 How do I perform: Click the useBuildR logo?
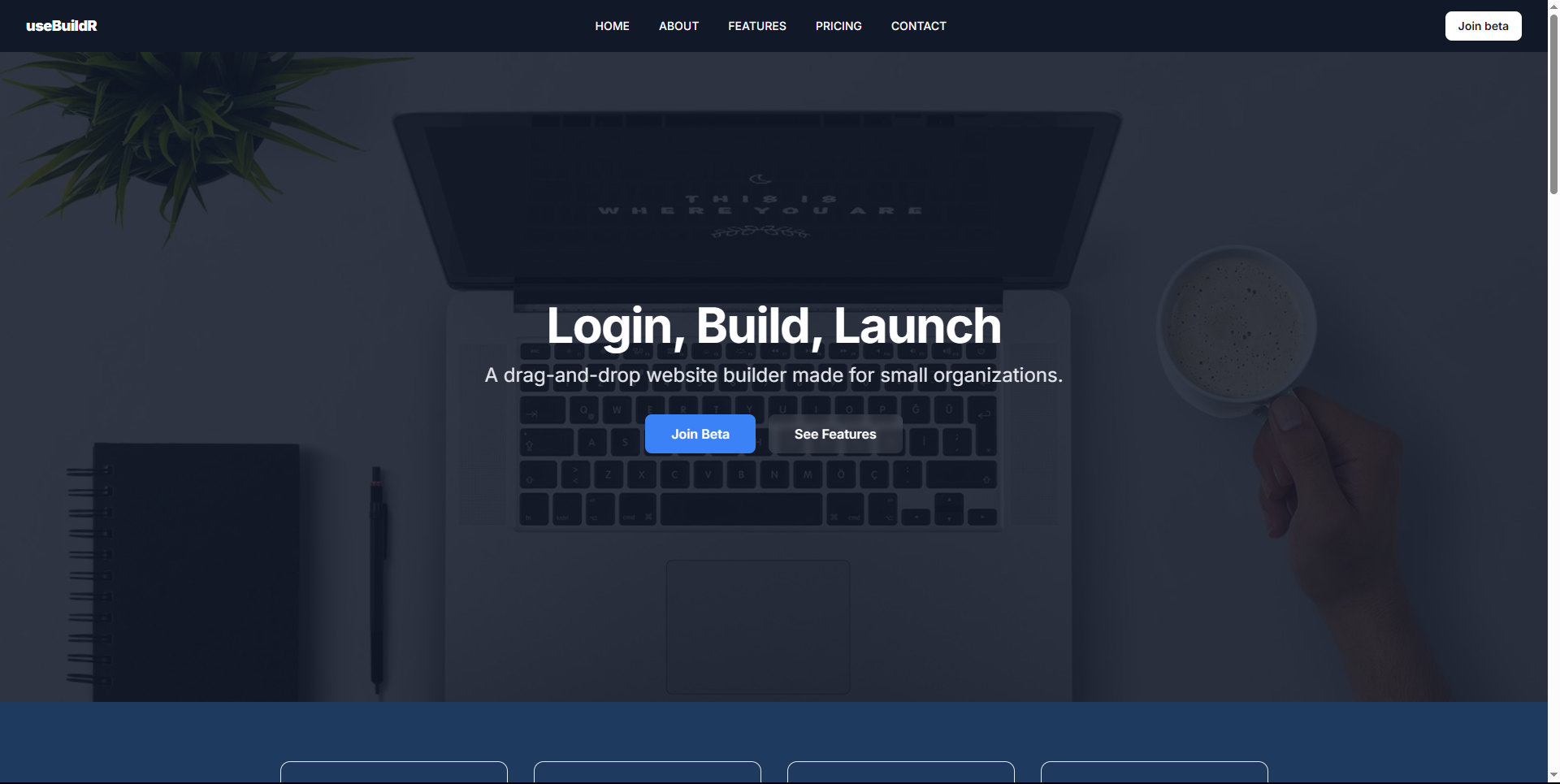coord(62,26)
